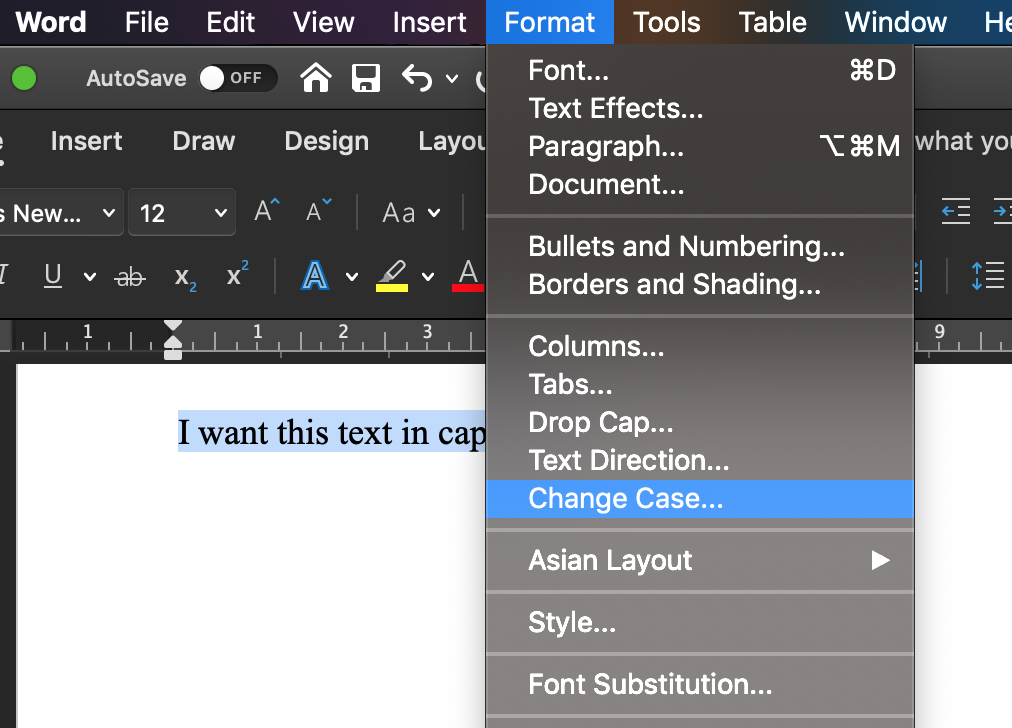The image size is (1012, 728).
Task: Toggle superscript formatting
Action: click(237, 276)
